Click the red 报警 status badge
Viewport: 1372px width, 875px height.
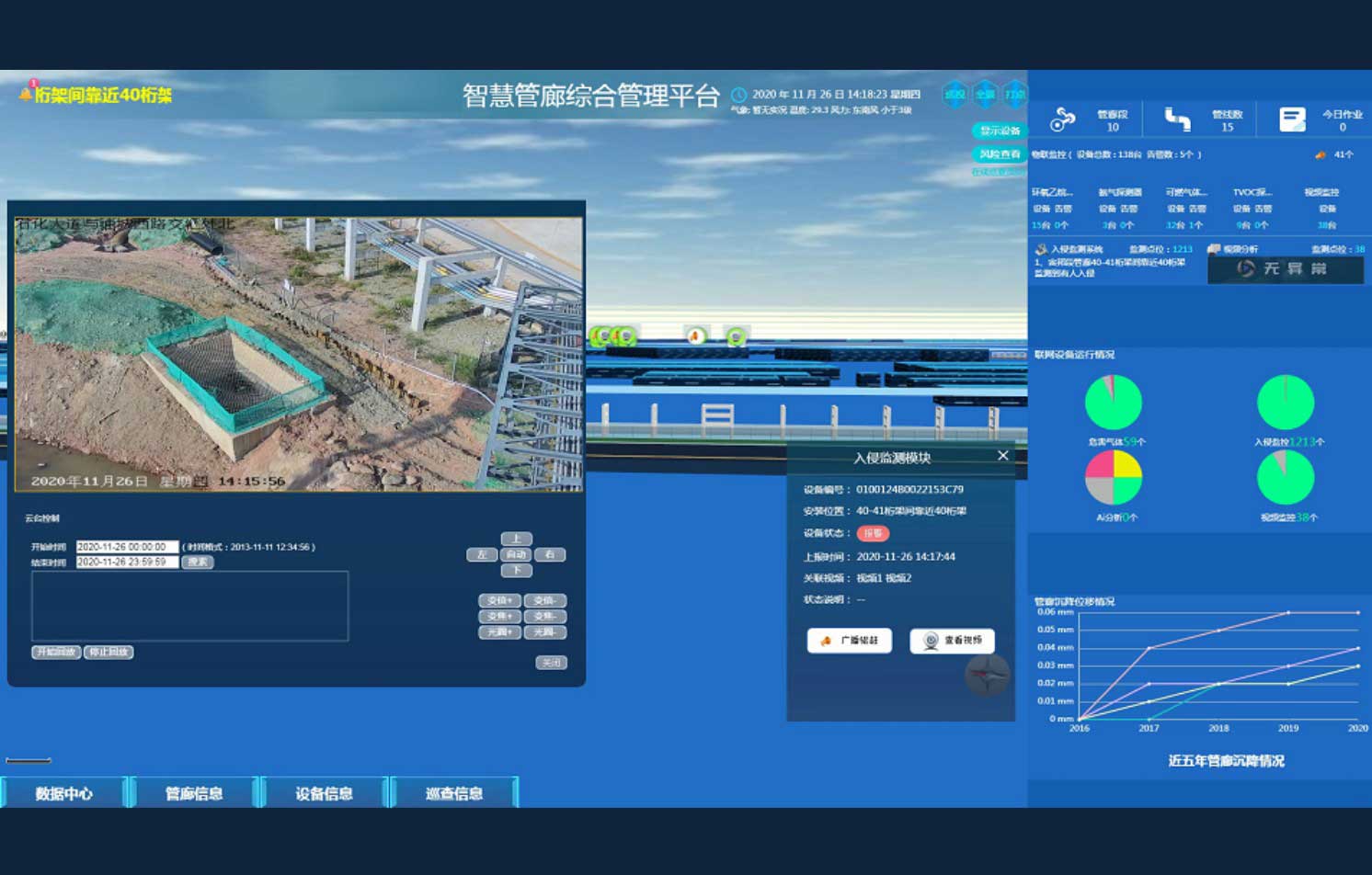[872, 533]
